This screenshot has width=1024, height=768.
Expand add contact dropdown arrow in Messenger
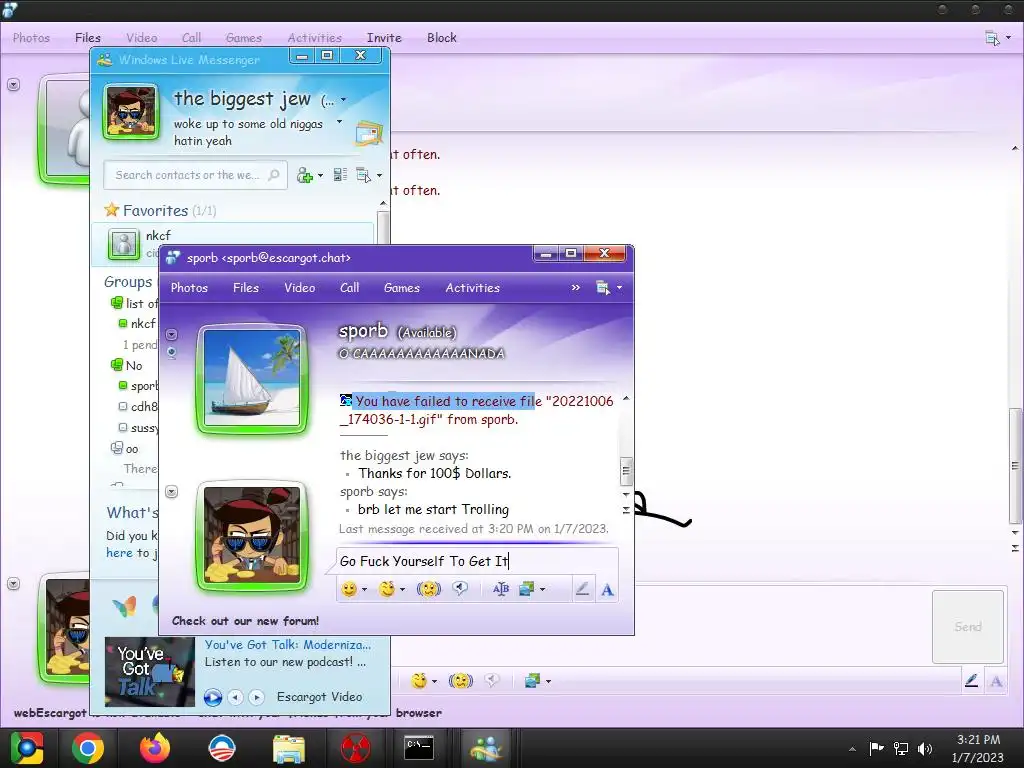(x=320, y=176)
